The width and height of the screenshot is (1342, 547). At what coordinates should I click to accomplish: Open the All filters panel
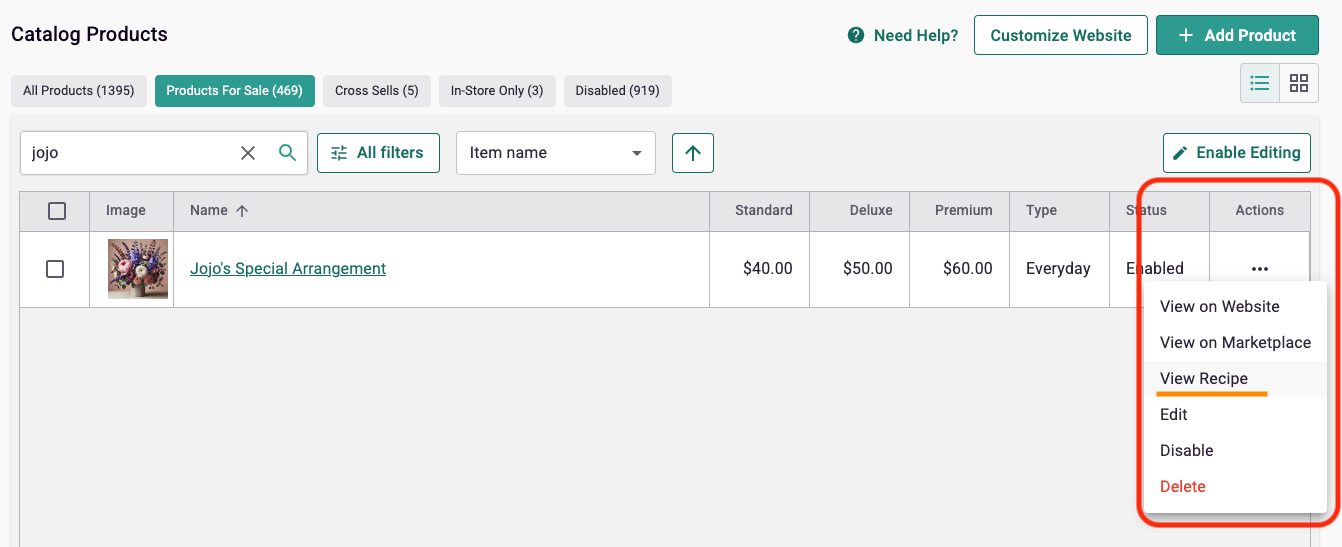(378, 153)
